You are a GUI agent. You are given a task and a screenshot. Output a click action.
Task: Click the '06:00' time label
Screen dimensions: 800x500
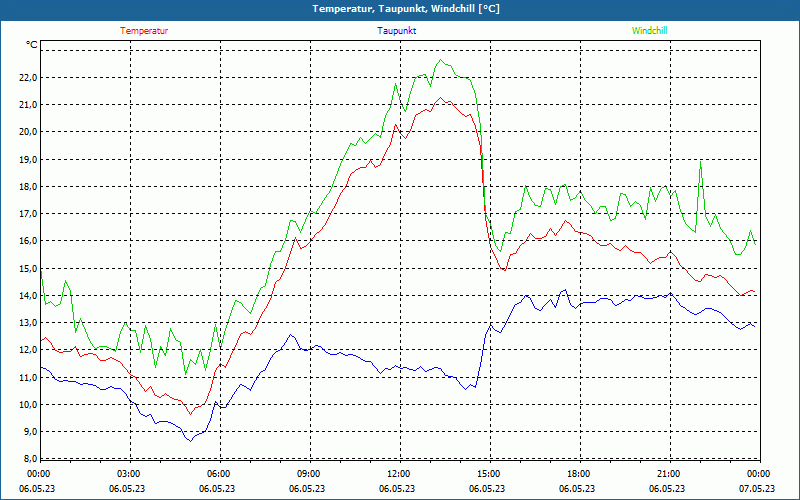218,474
